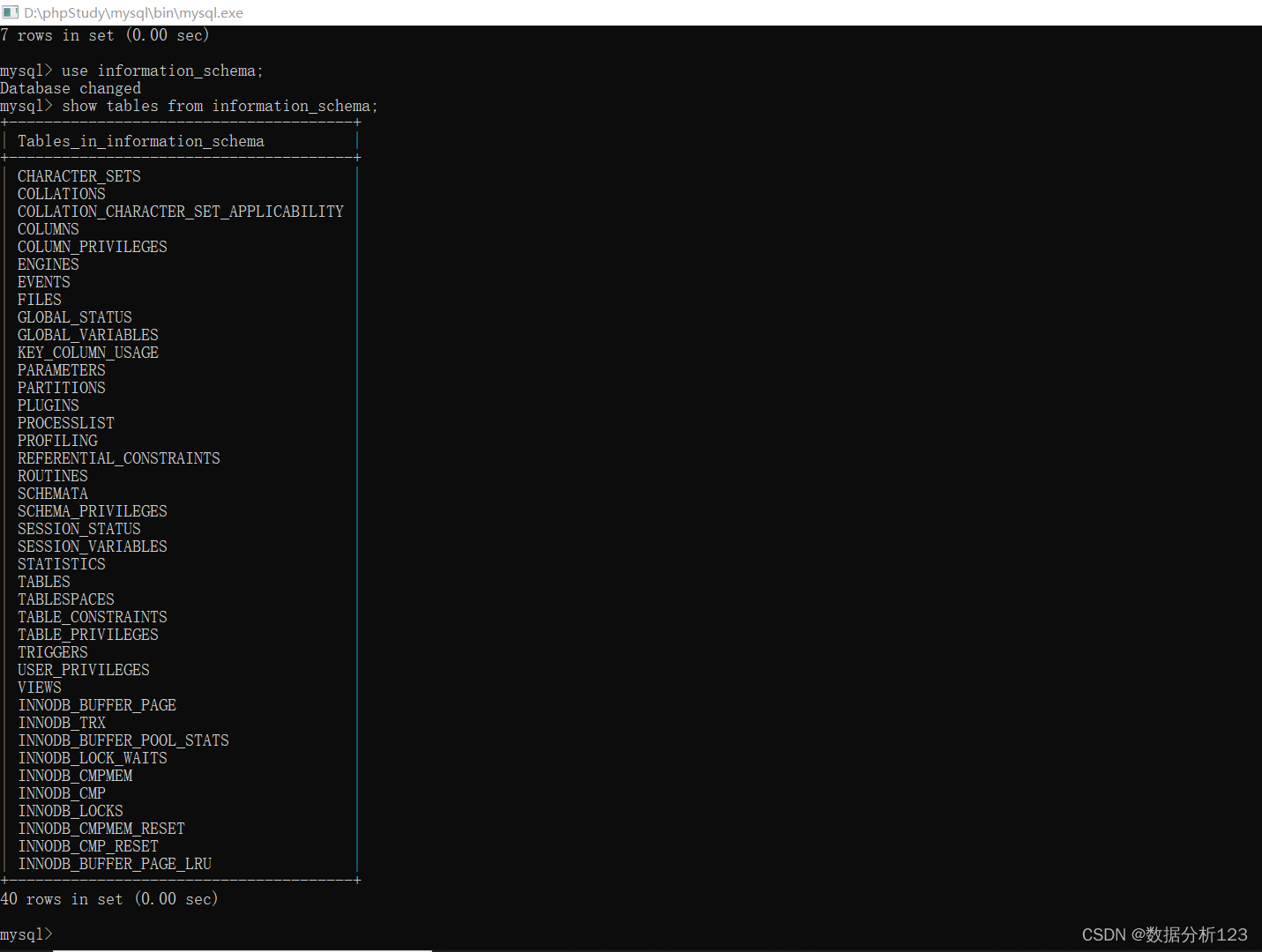Select the VIEWS row

pyautogui.click(x=40, y=688)
